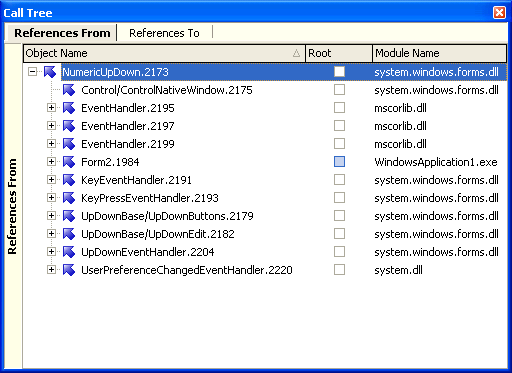
Task: Click the blue arrow icon beside NumericUpDown.2173
Action: coord(50,72)
